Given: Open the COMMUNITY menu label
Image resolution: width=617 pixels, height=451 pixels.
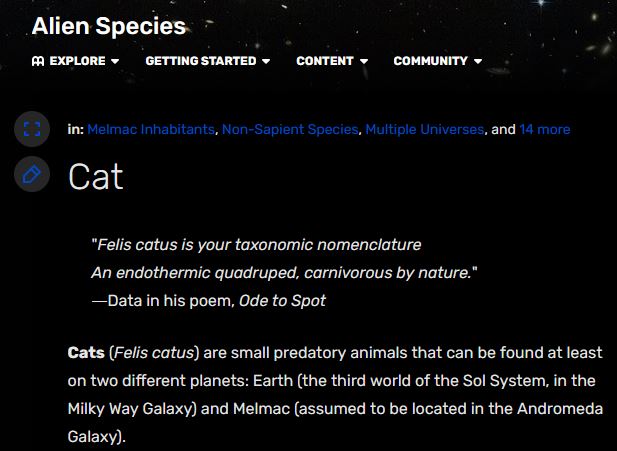Looking at the screenshot, I should click(x=430, y=61).
